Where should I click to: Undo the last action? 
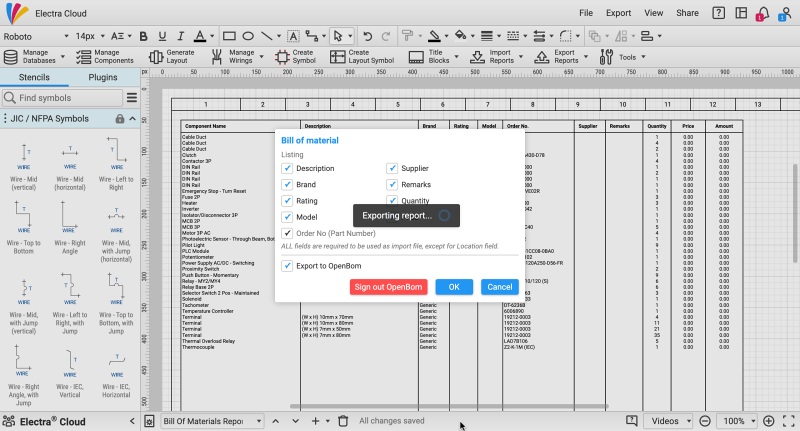click(367, 36)
